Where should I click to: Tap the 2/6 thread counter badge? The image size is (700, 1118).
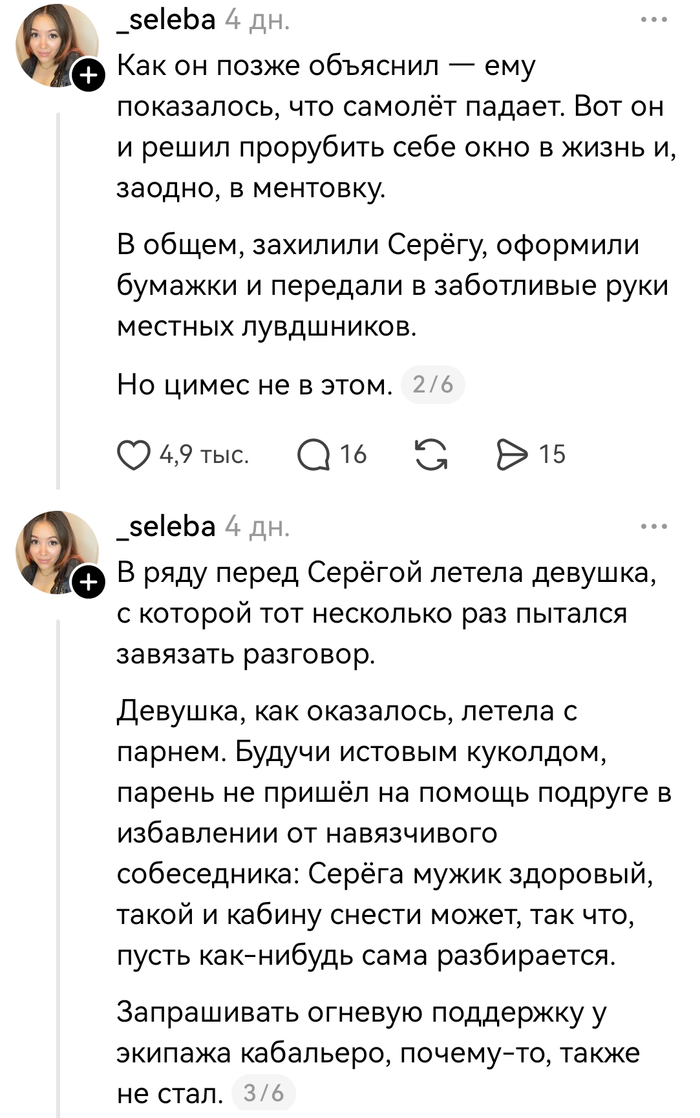tap(432, 385)
